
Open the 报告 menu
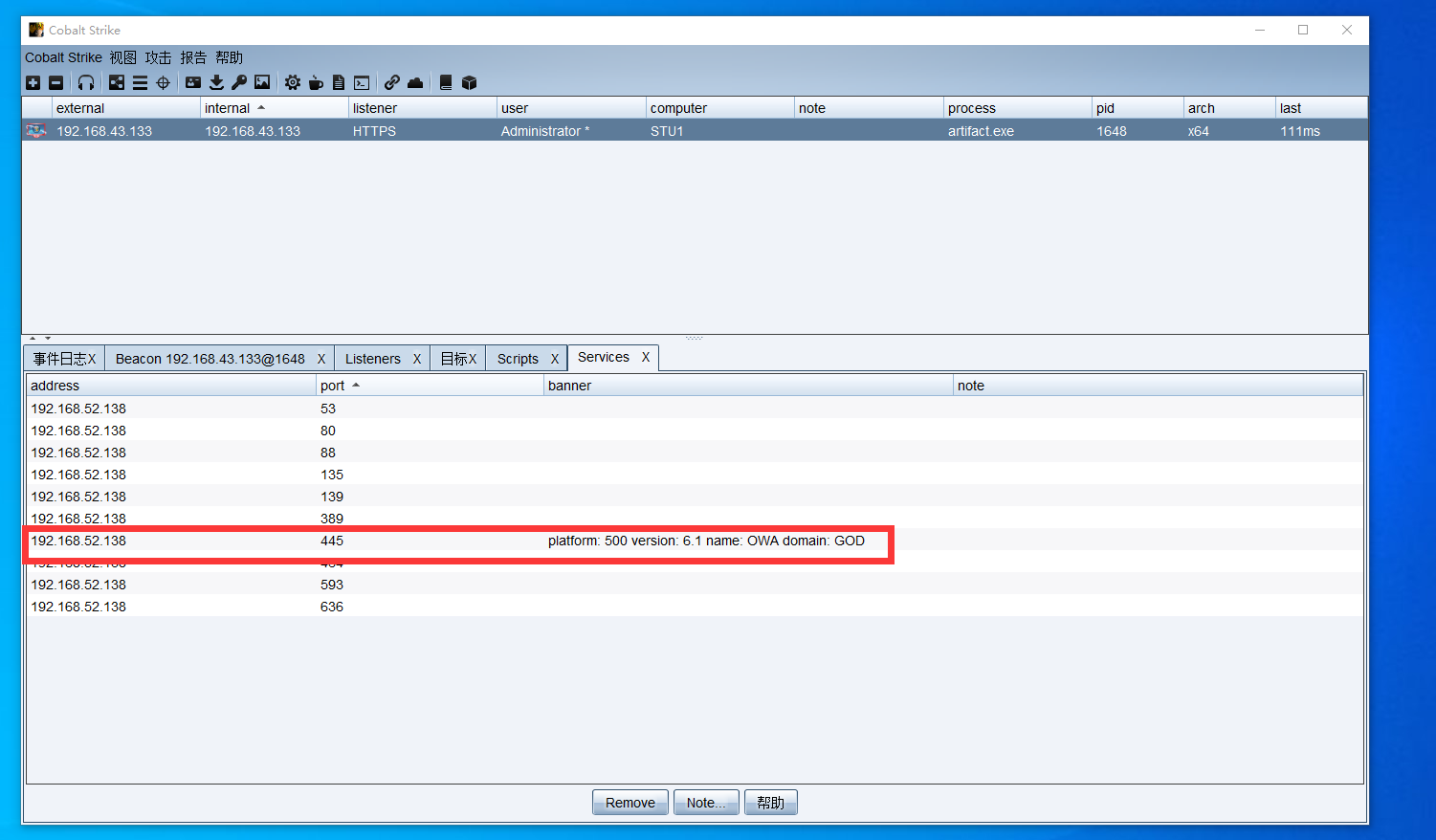click(x=194, y=57)
